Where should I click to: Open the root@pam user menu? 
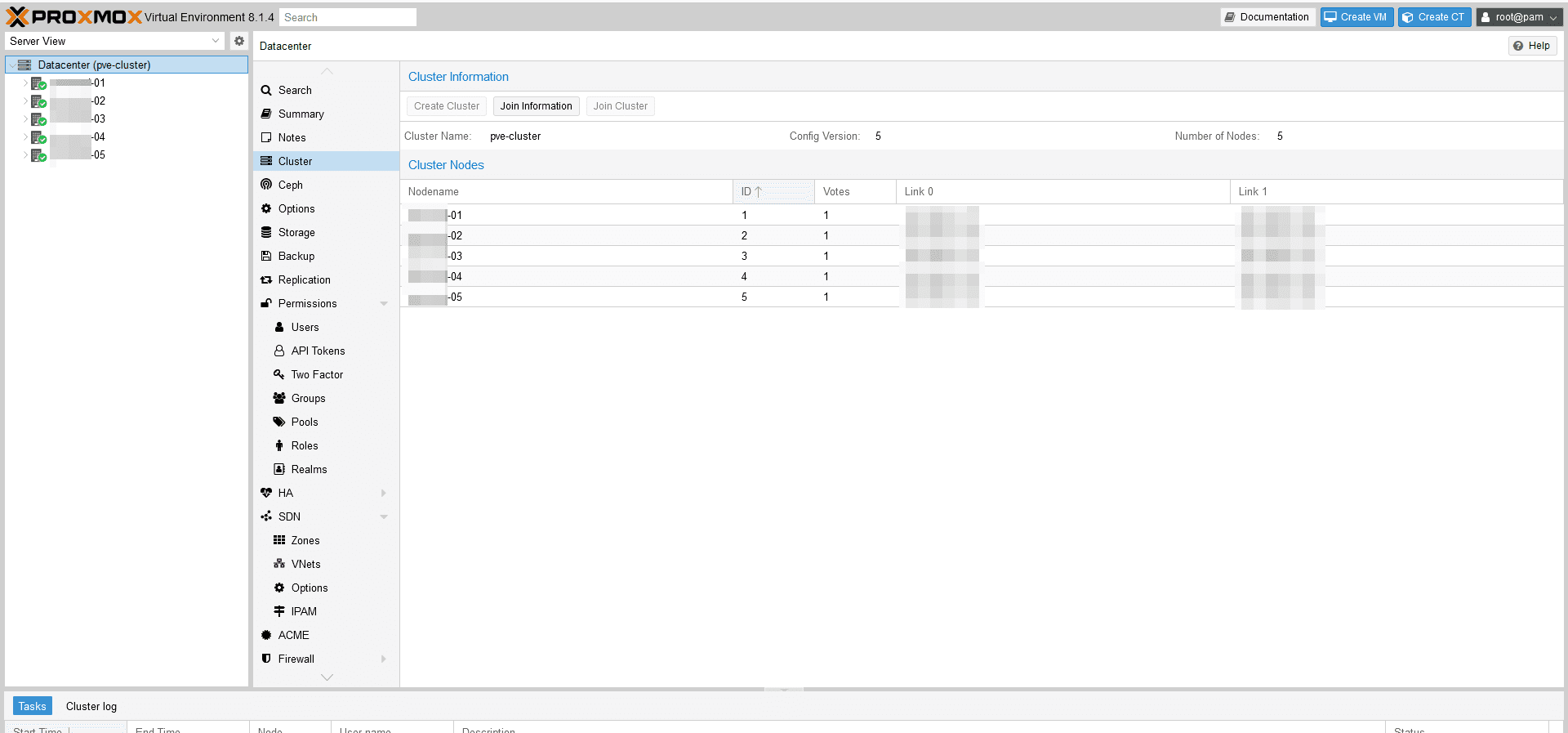(1519, 17)
